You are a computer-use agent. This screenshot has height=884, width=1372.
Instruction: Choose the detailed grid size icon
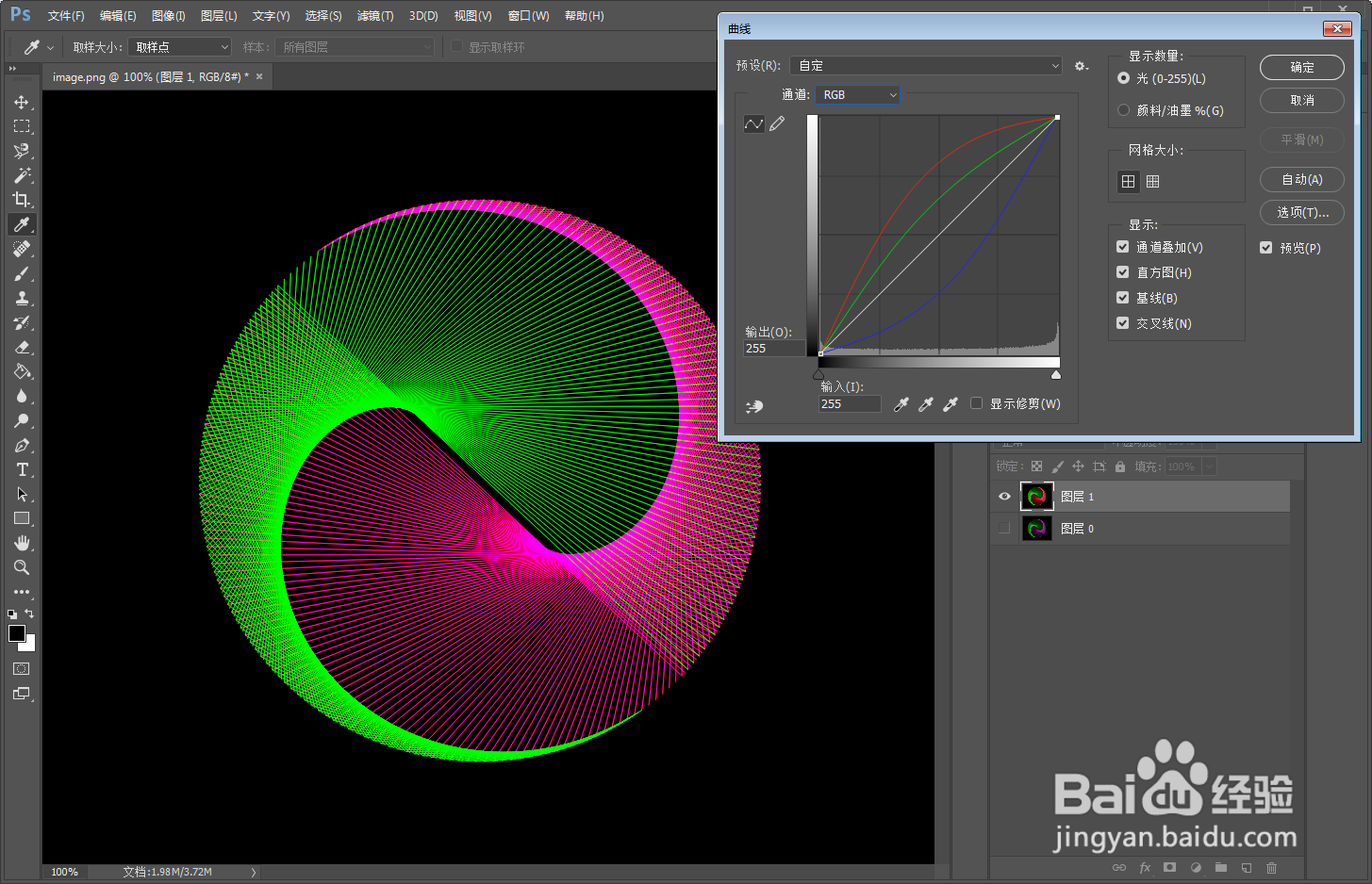[x=1152, y=182]
